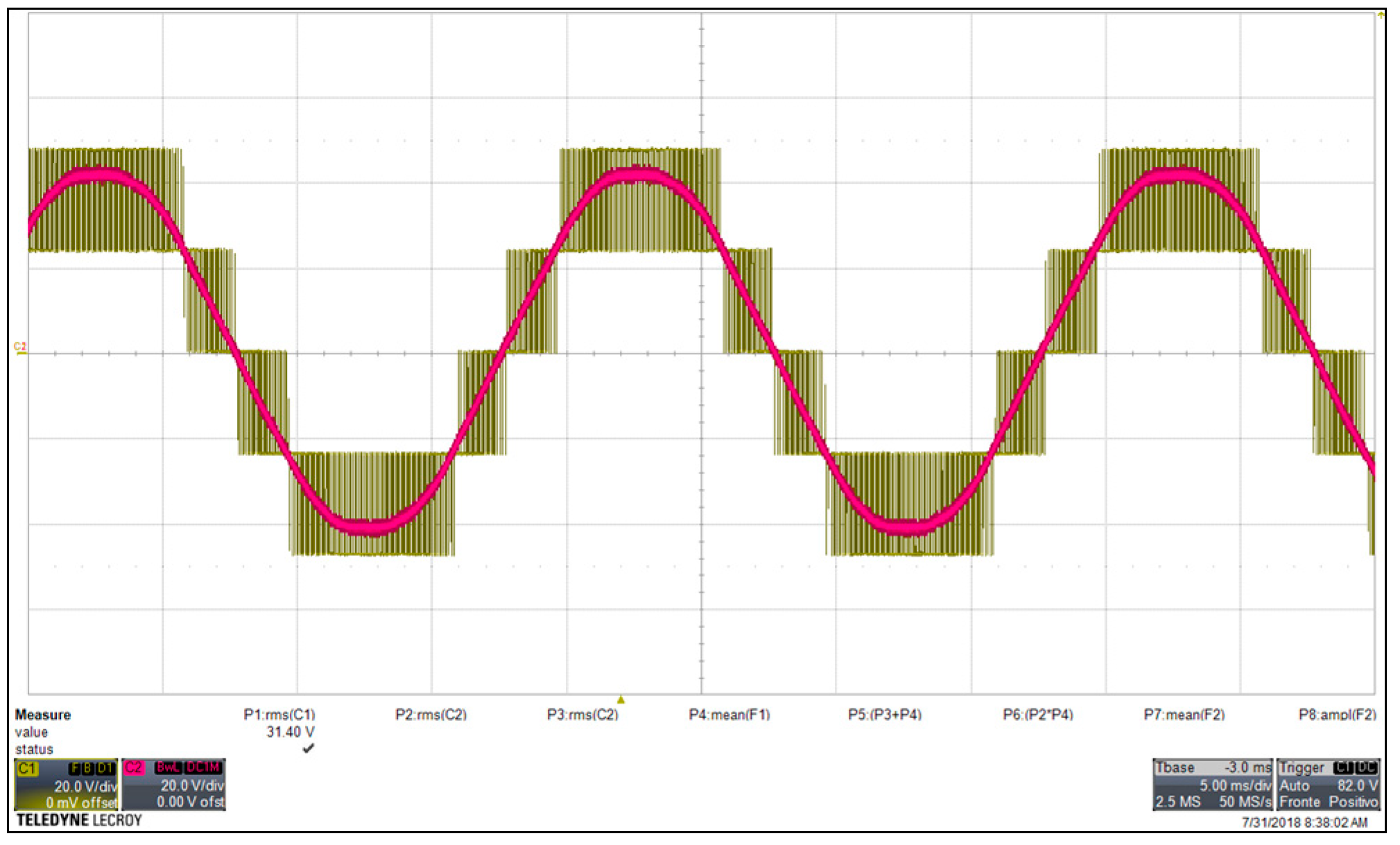Open the Tbase timebase descriptor box

1212,785
